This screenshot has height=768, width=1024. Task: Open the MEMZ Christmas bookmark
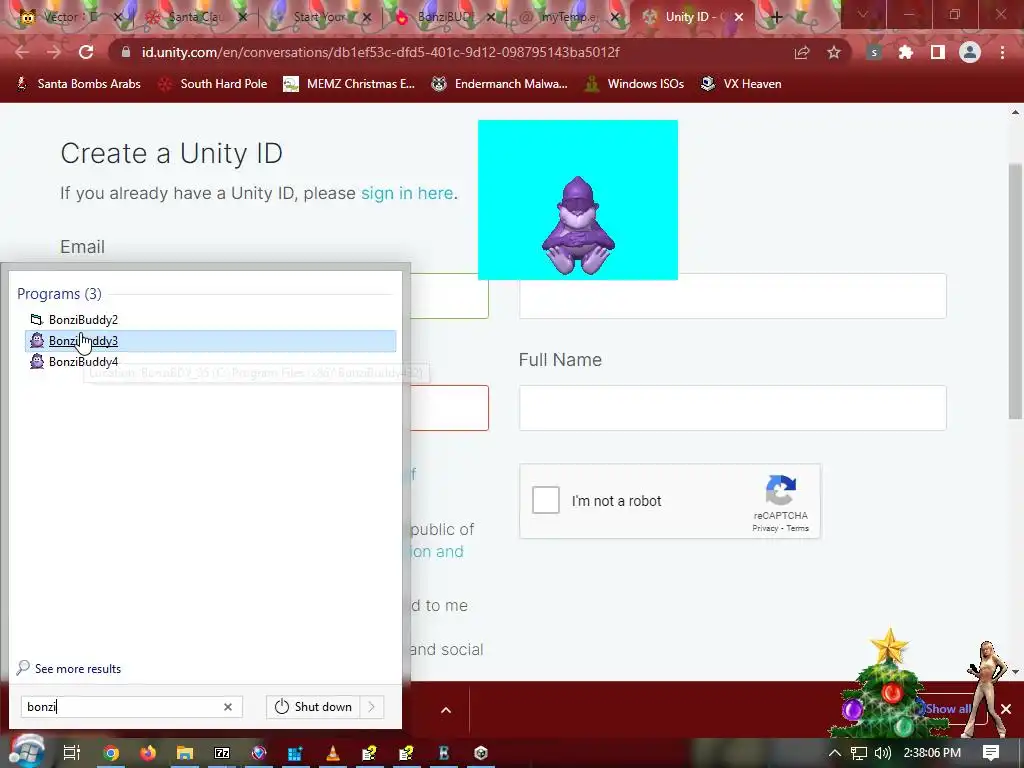349,84
